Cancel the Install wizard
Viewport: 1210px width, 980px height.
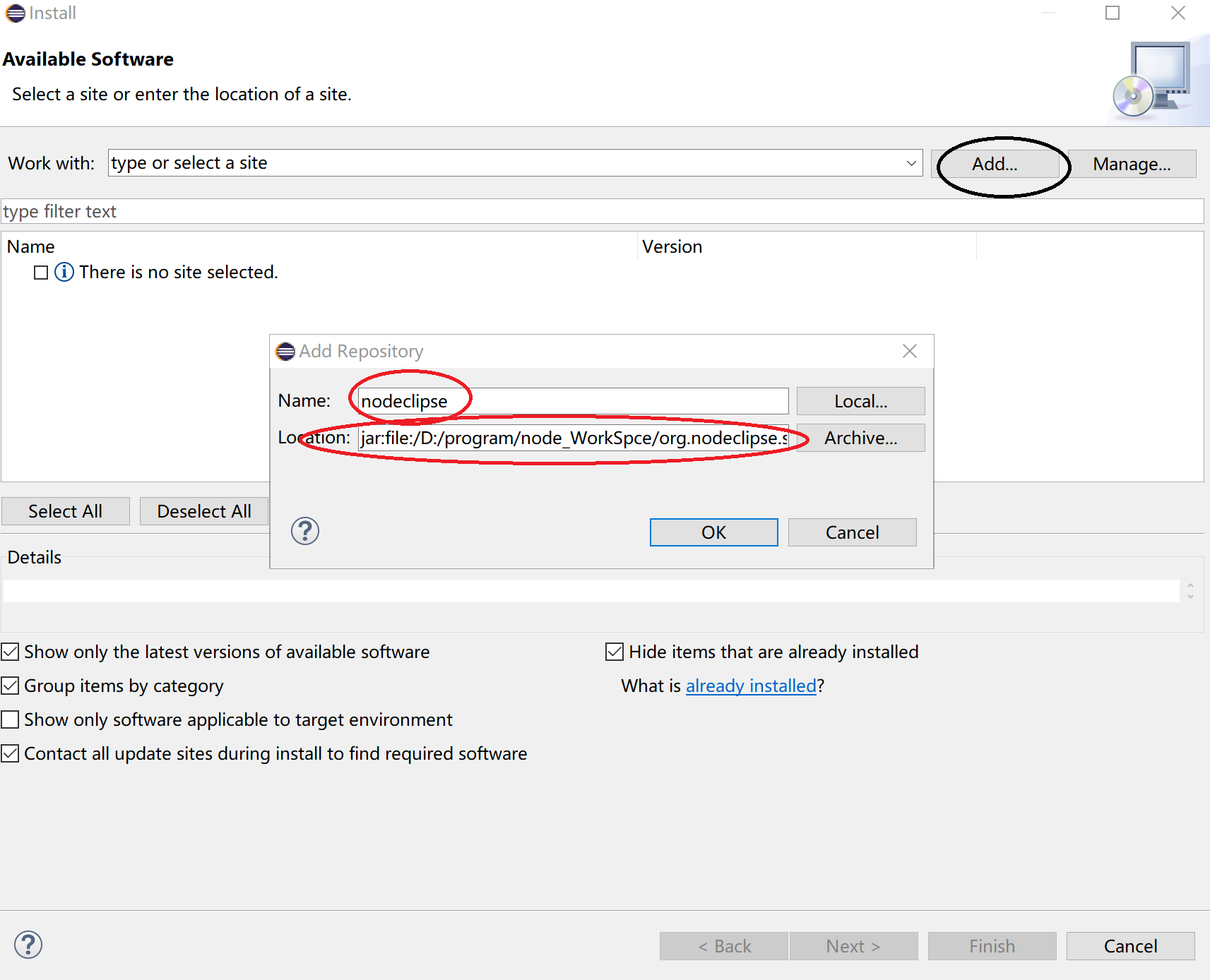[1130, 946]
